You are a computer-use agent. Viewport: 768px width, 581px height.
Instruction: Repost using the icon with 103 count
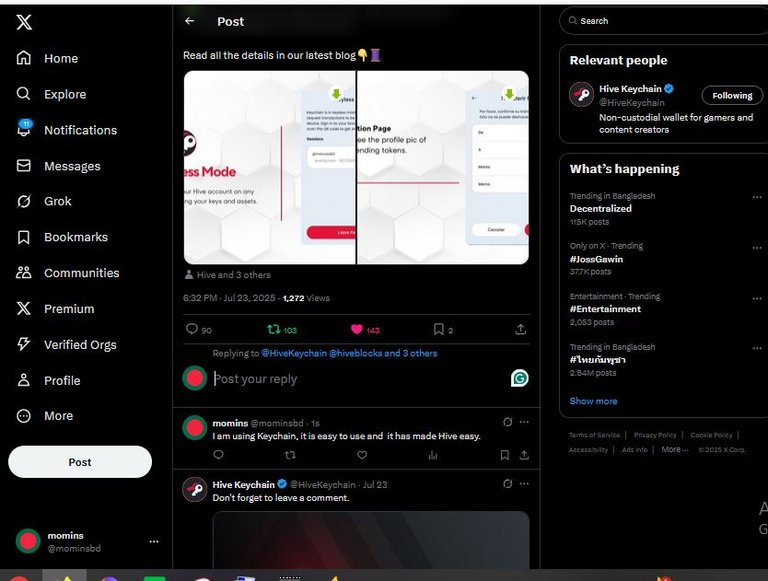273,329
